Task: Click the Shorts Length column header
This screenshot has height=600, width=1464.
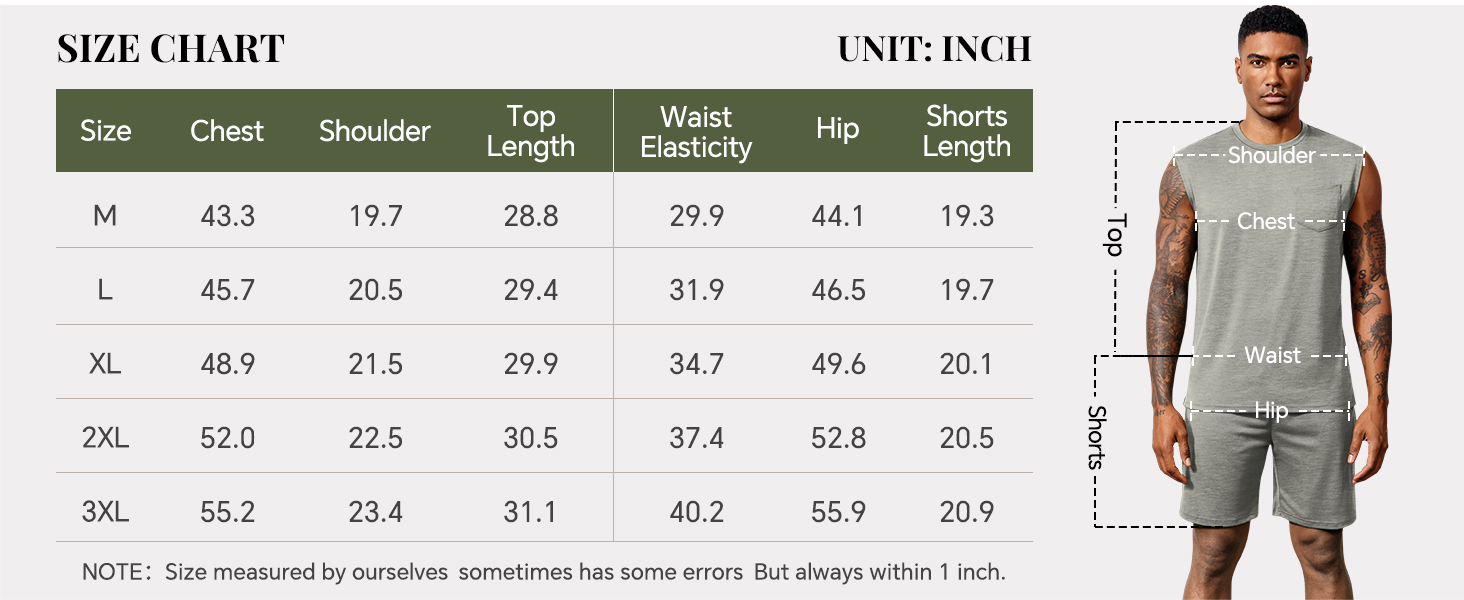Action: pos(966,131)
